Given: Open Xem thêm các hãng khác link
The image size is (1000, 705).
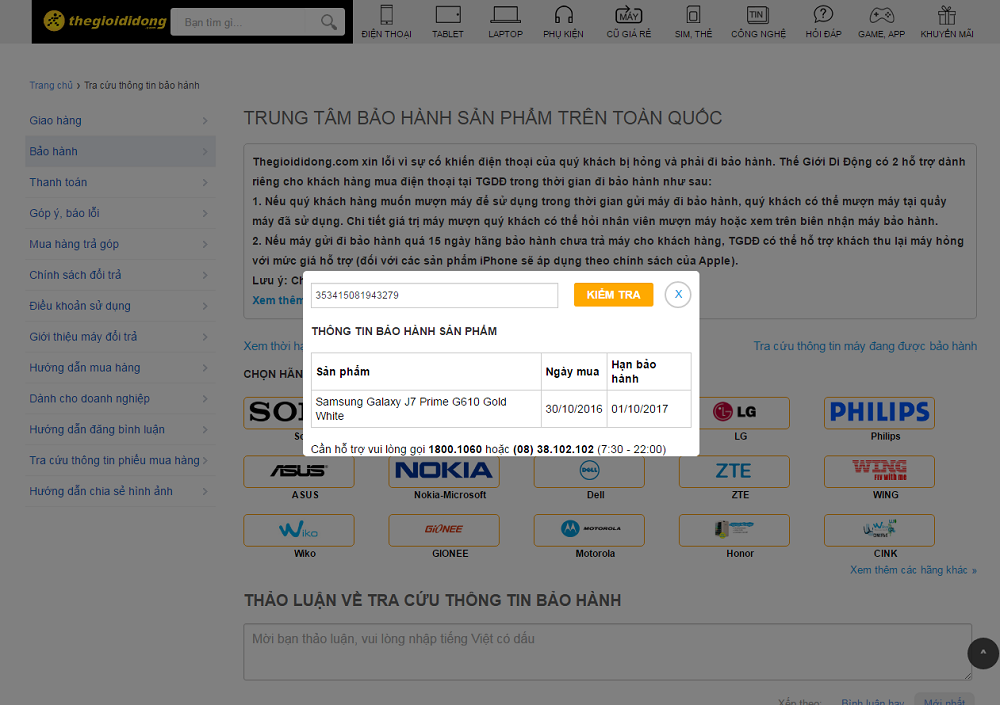Looking at the screenshot, I should click(912, 570).
